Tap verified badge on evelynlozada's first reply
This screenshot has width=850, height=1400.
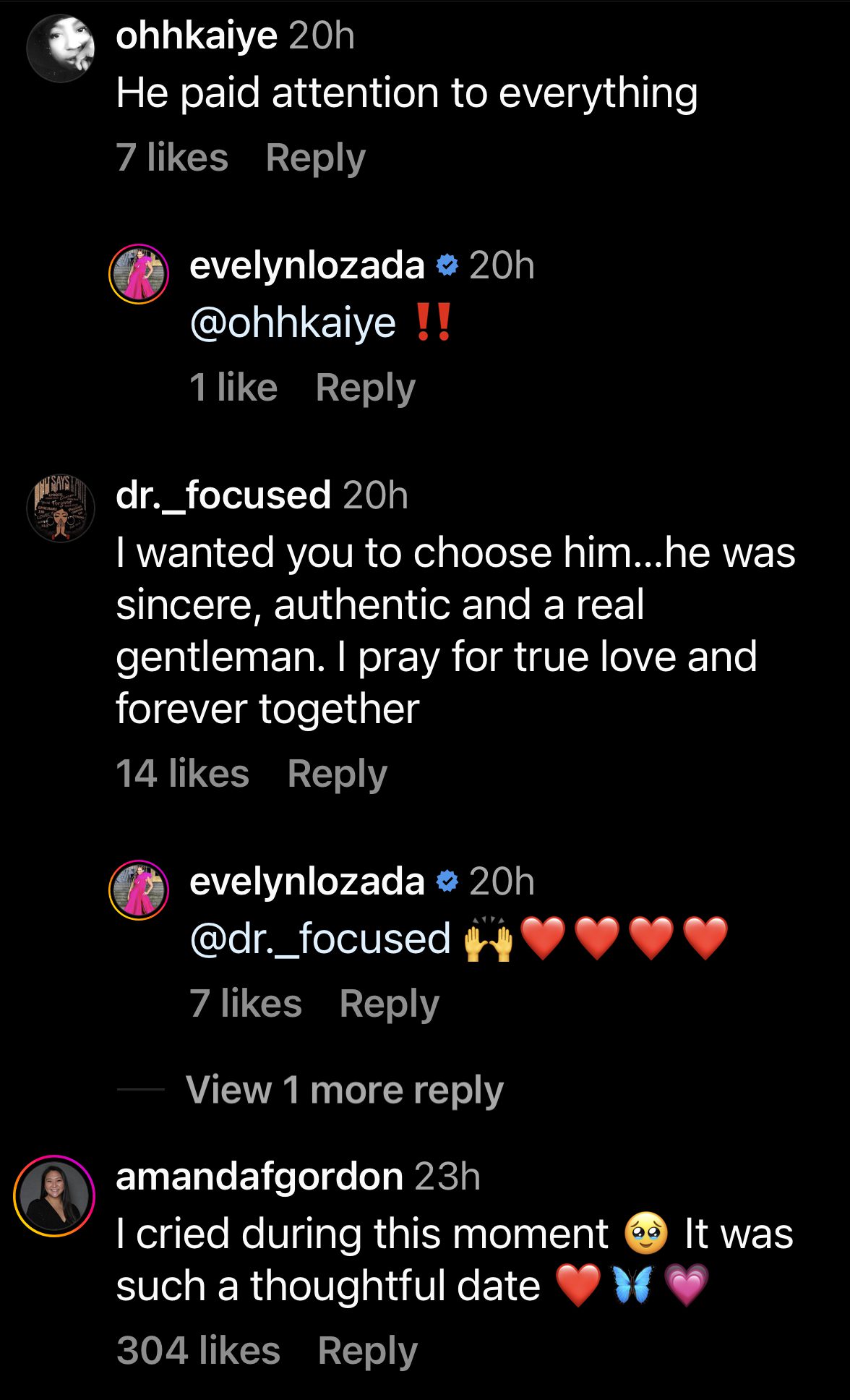[x=448, y=265]
